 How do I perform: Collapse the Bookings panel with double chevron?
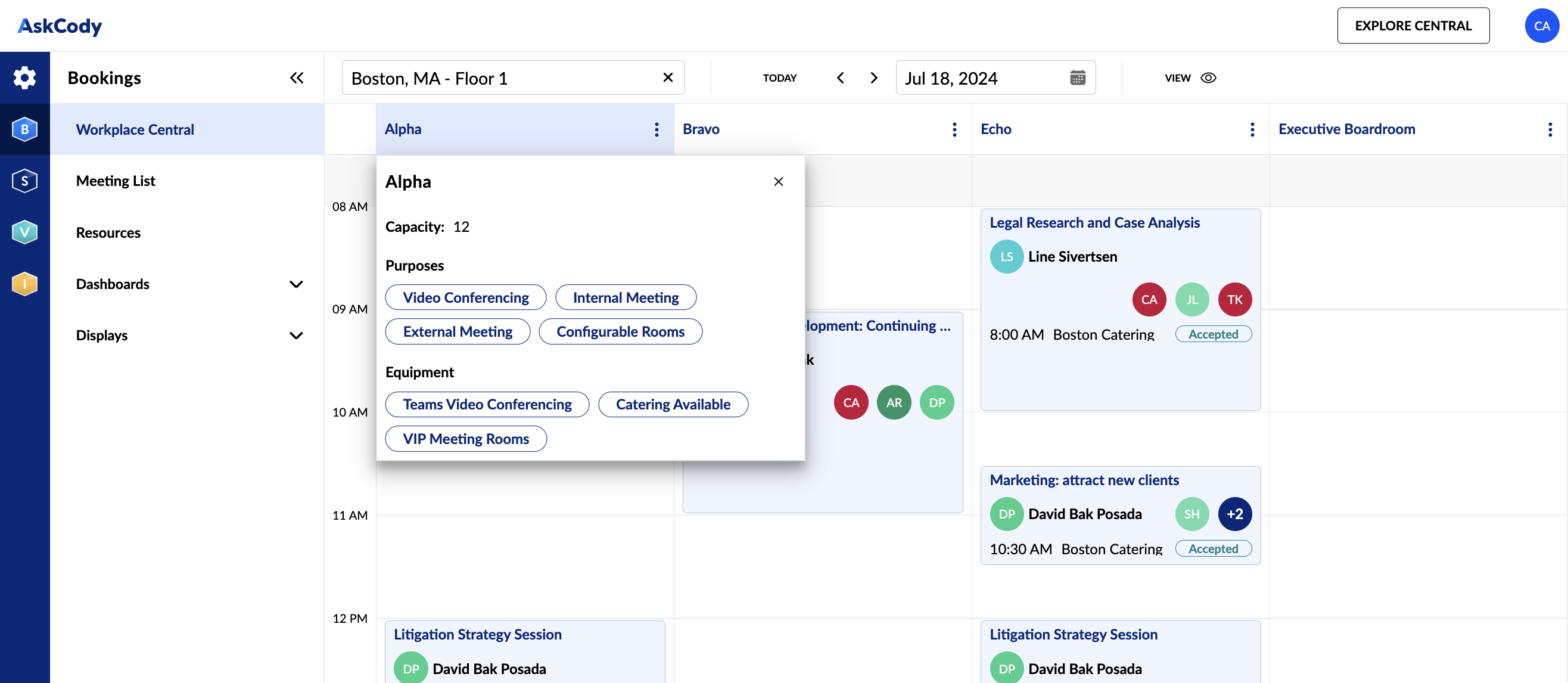pyautogui.click(x=297, y=77)
